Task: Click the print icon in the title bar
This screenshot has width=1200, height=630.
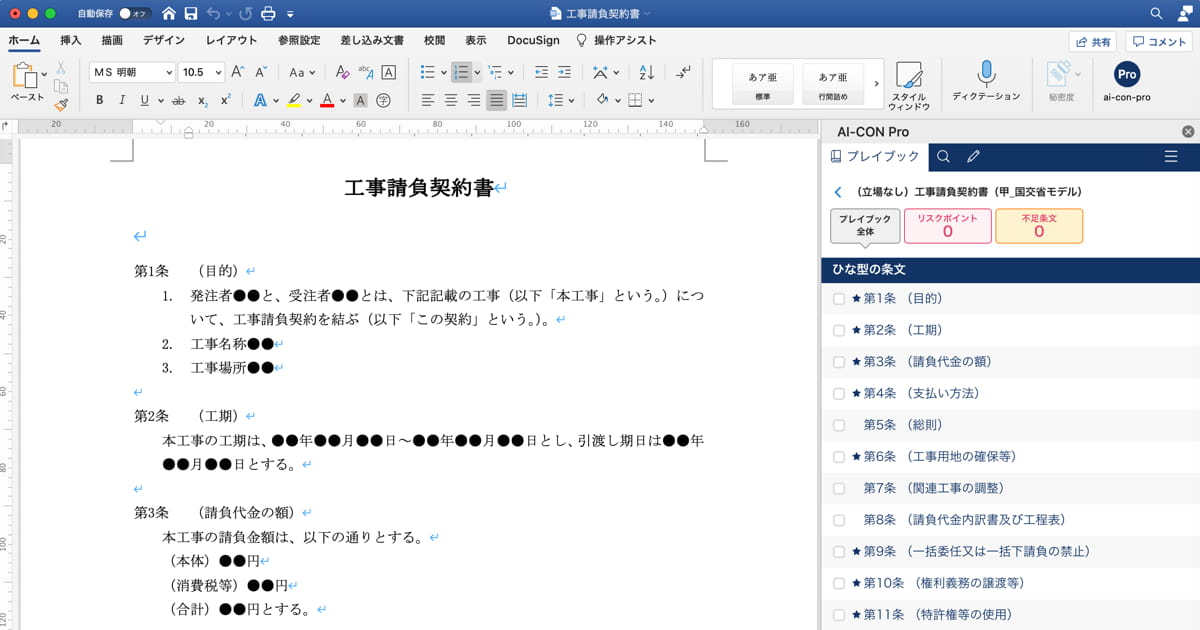Action: click(267, 13)
